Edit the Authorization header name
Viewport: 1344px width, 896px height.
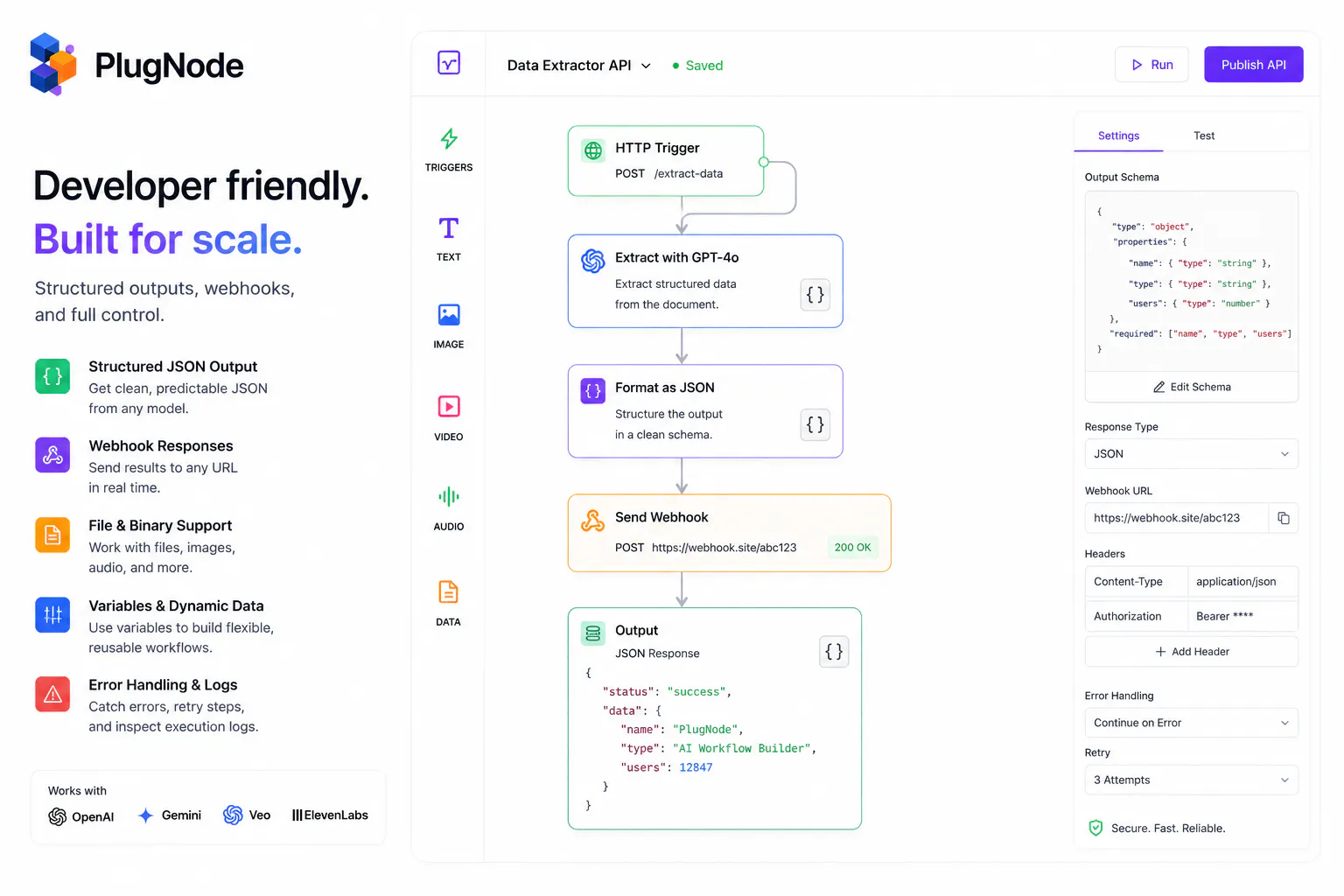[1136, 616]
